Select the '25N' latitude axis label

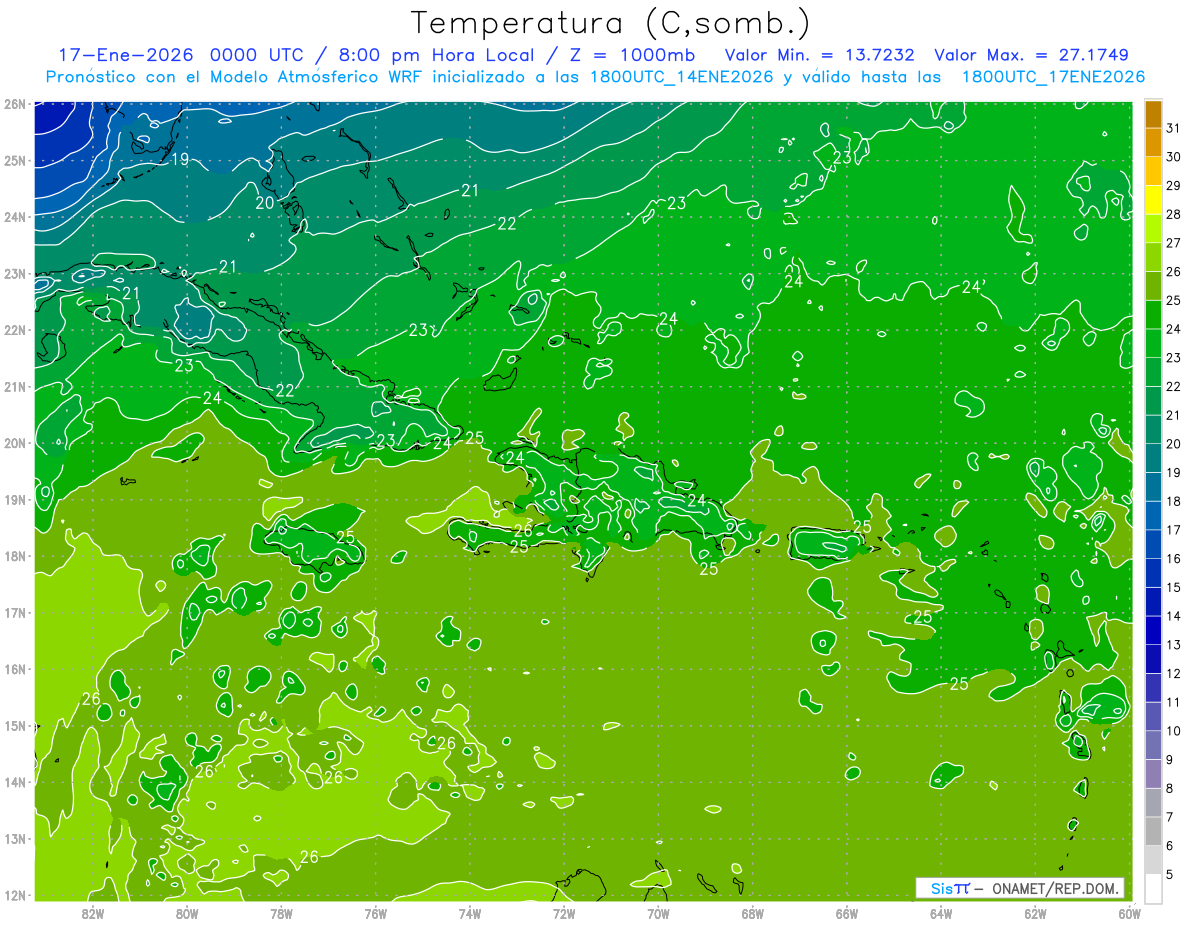pyautogui.click(x=14, y=160)
